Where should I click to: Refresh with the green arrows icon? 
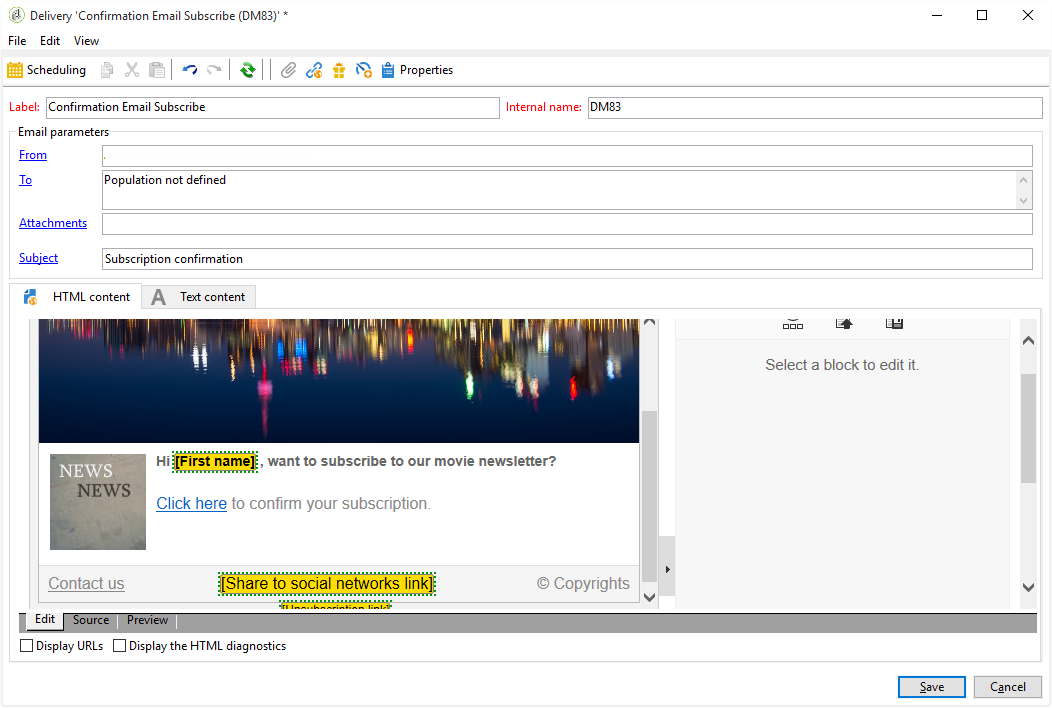click(x=248, y=70)
